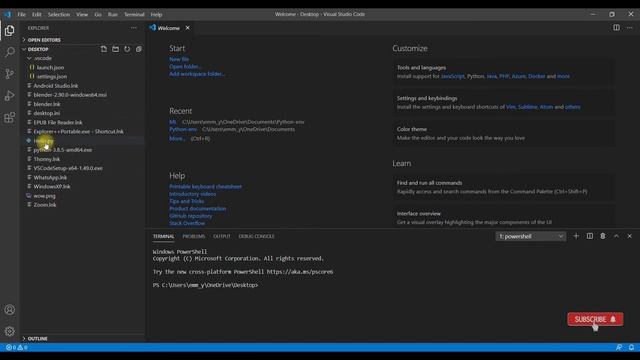Switch to the Debug Console tab
The image size is (640, 360).
point(256,236)
